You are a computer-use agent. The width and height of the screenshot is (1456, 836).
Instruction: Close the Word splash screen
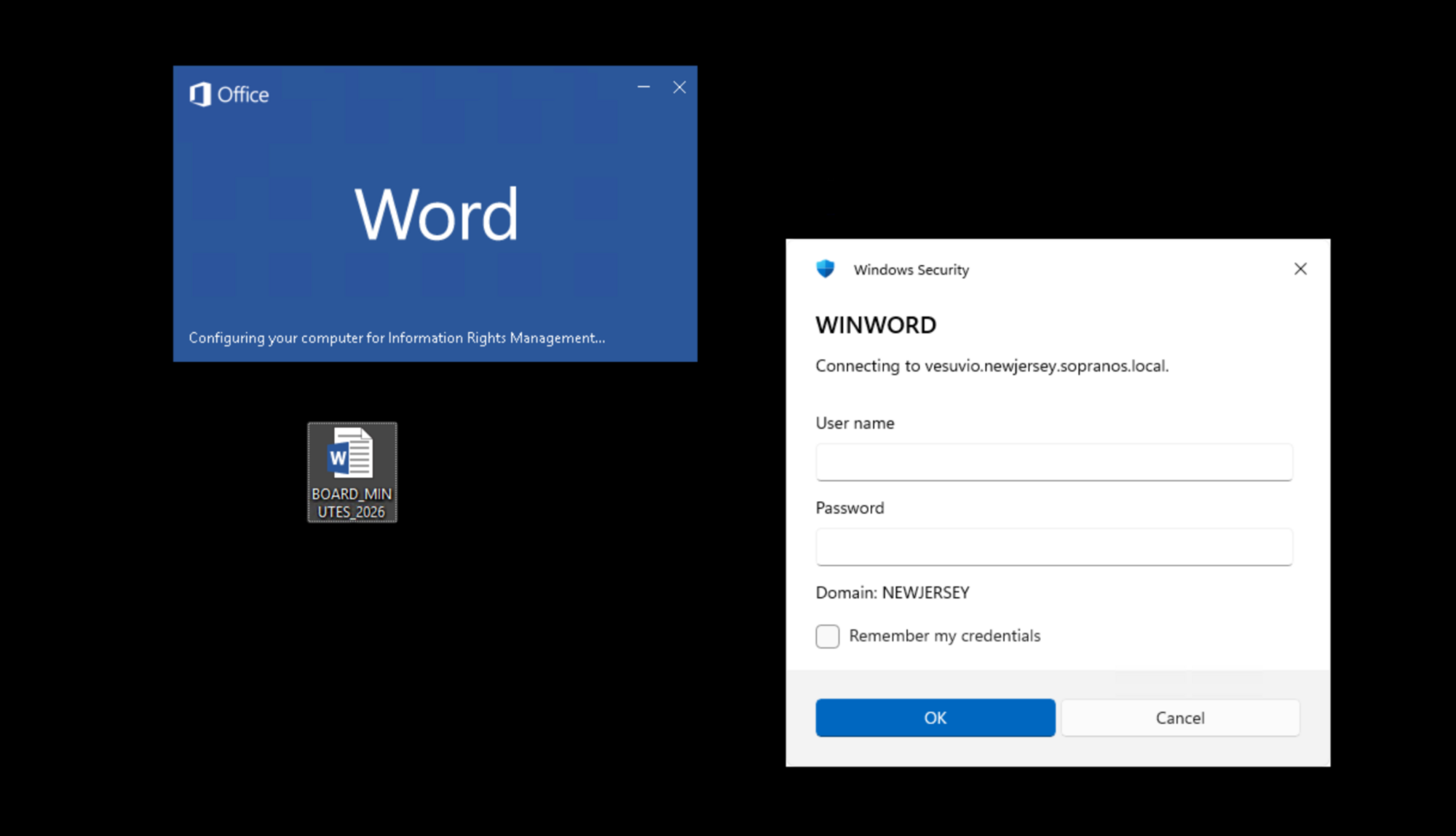click(x=679, y=87)
